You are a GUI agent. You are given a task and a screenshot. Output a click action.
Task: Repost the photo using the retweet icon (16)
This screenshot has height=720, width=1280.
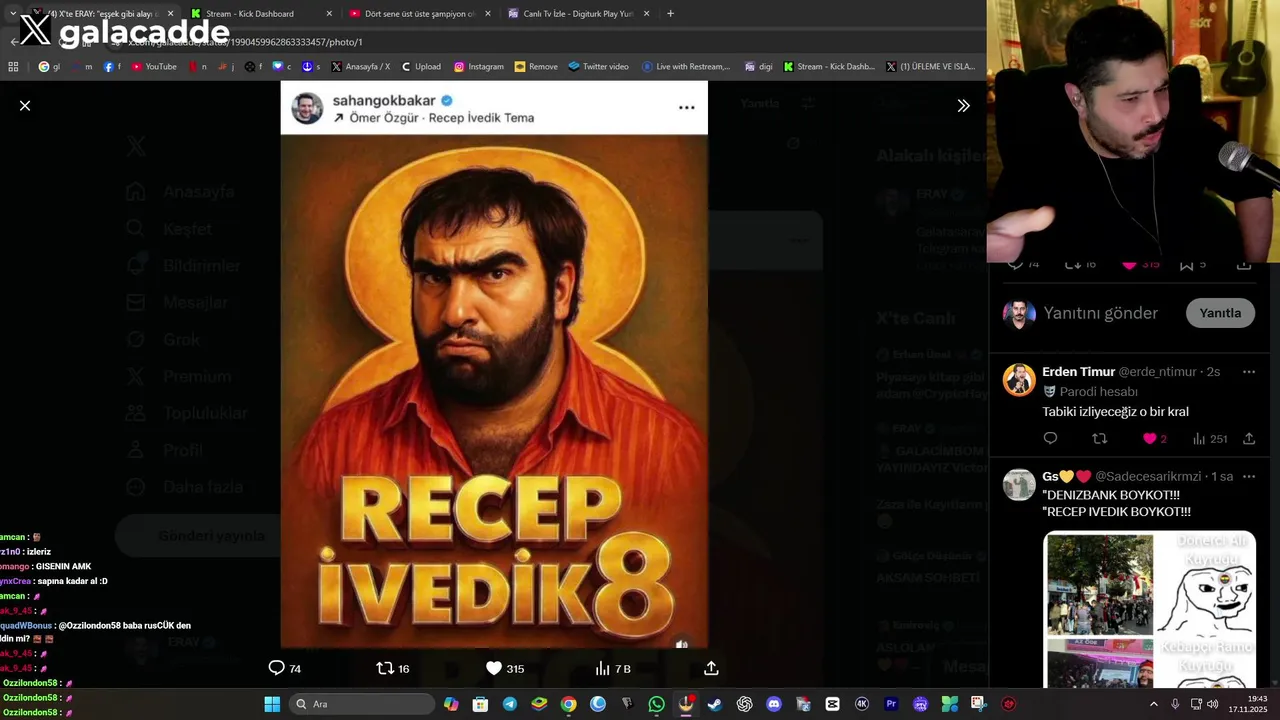pyautogui.click(x=393, y=668)
